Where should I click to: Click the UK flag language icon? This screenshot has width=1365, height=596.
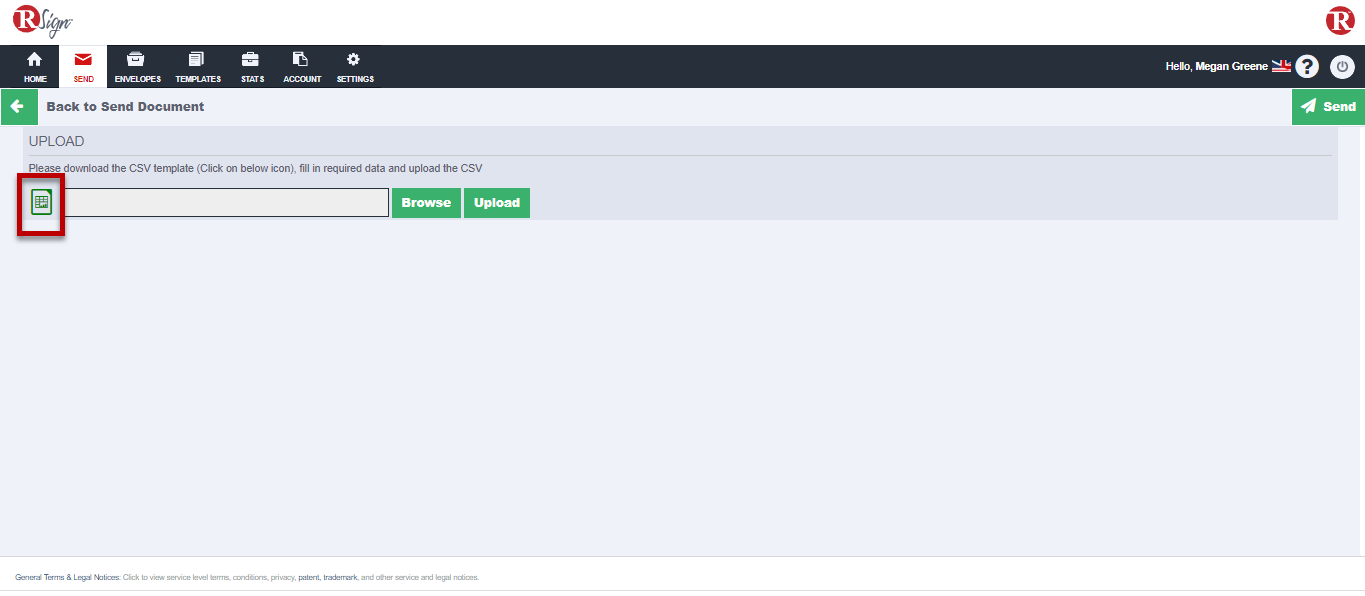point(1281,66)
